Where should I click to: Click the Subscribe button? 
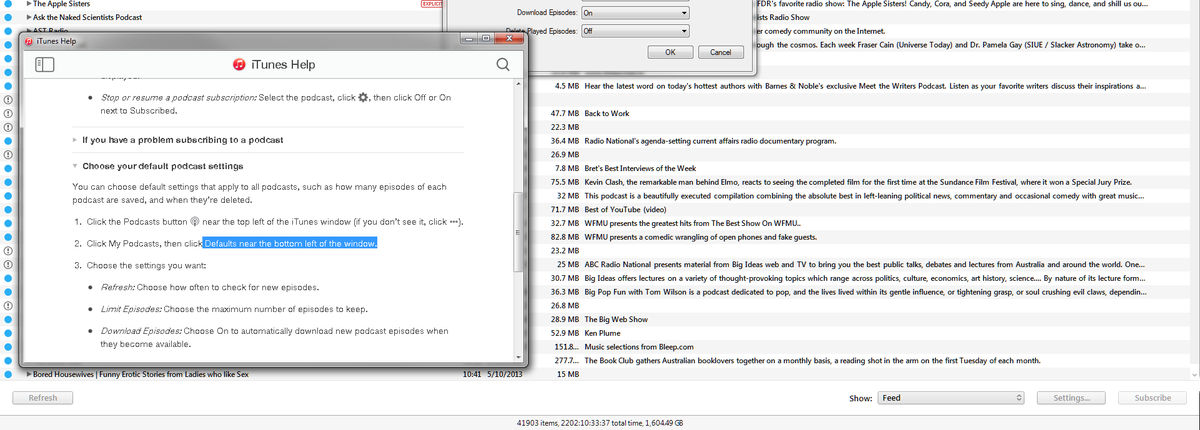point(1152,398)
